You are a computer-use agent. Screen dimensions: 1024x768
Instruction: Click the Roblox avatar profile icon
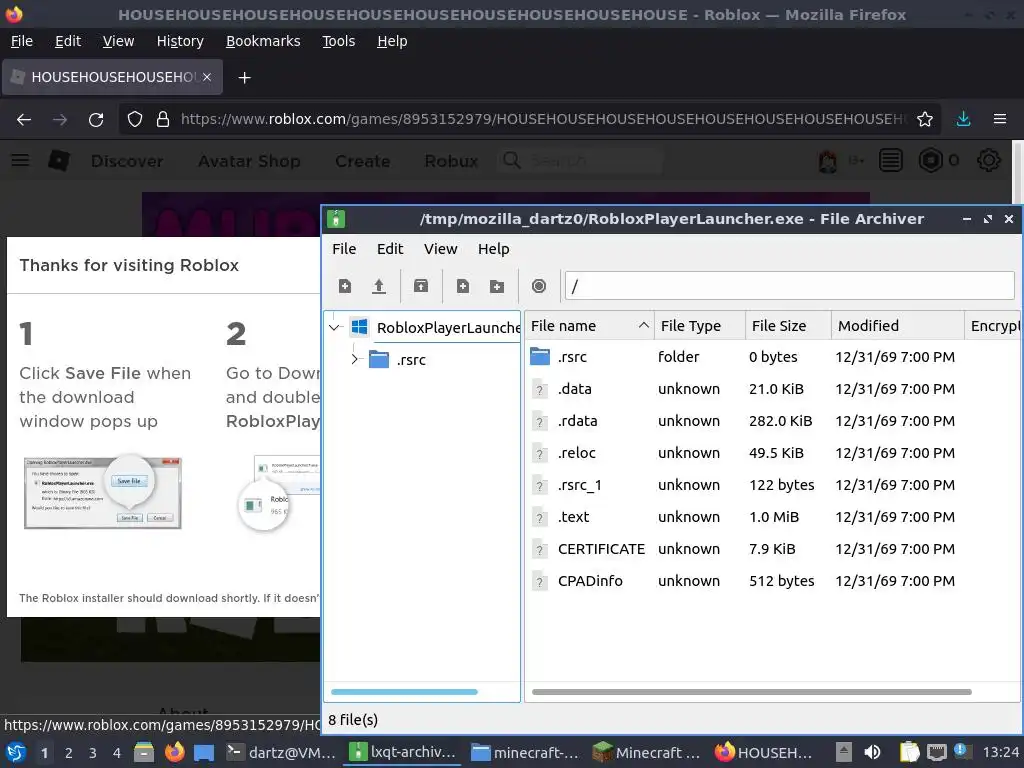pos(827,161)
